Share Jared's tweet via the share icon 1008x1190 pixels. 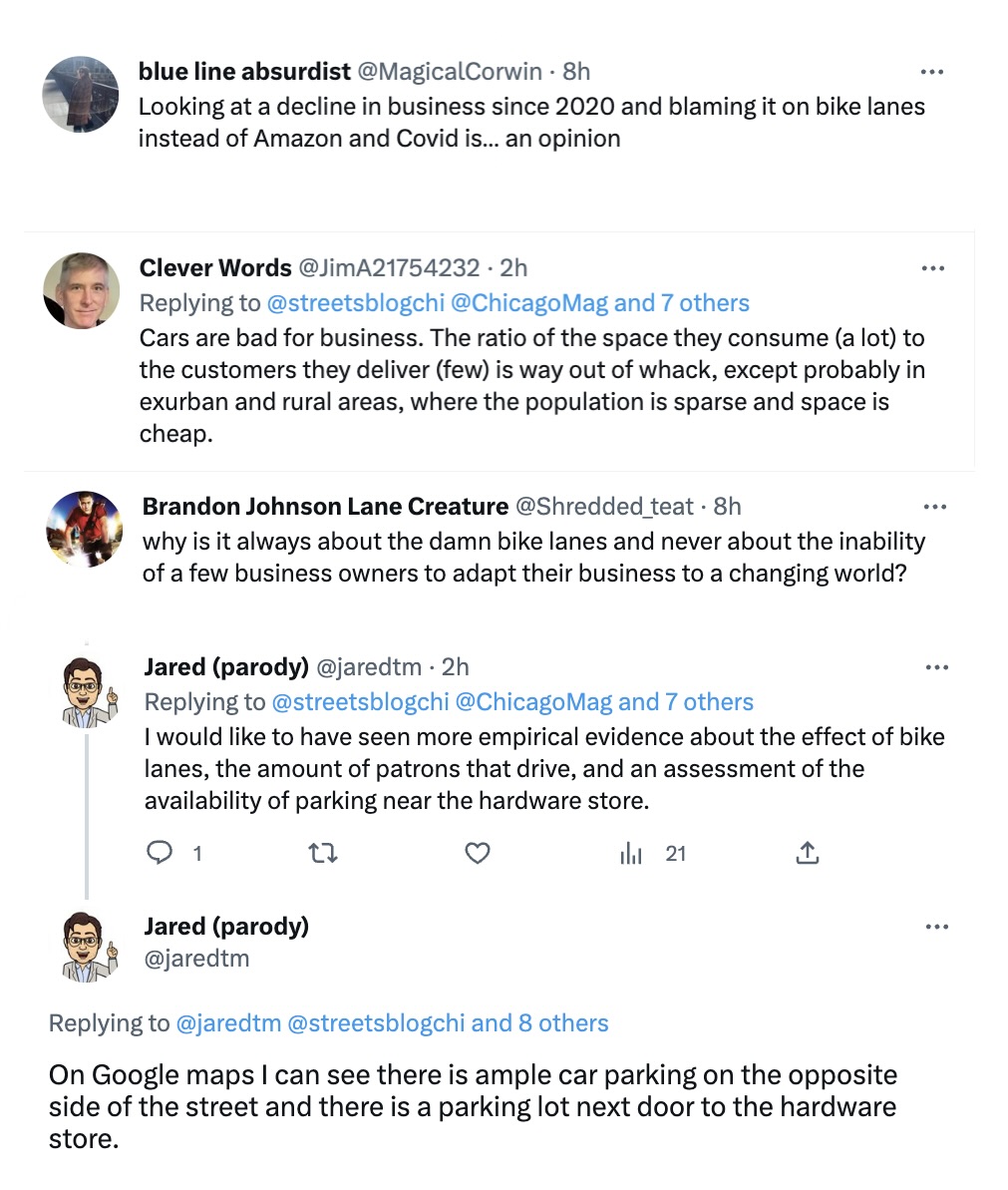coord(808,853)
